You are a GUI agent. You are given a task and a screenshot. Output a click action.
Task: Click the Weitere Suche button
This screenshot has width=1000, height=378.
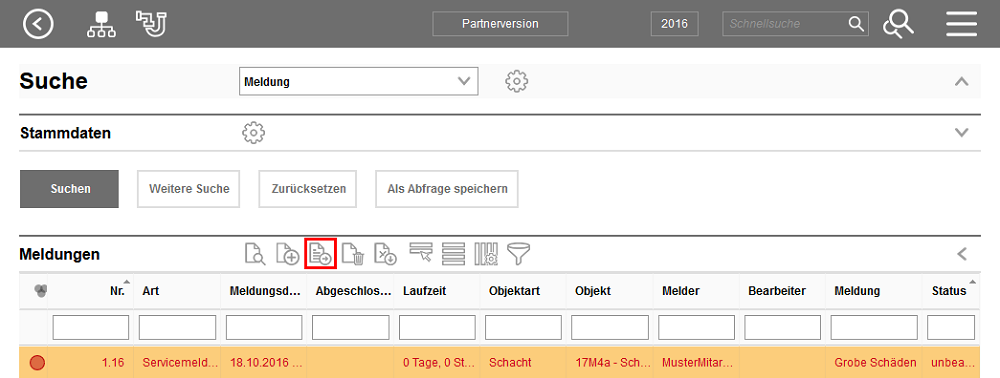click(x=189, y=189)
